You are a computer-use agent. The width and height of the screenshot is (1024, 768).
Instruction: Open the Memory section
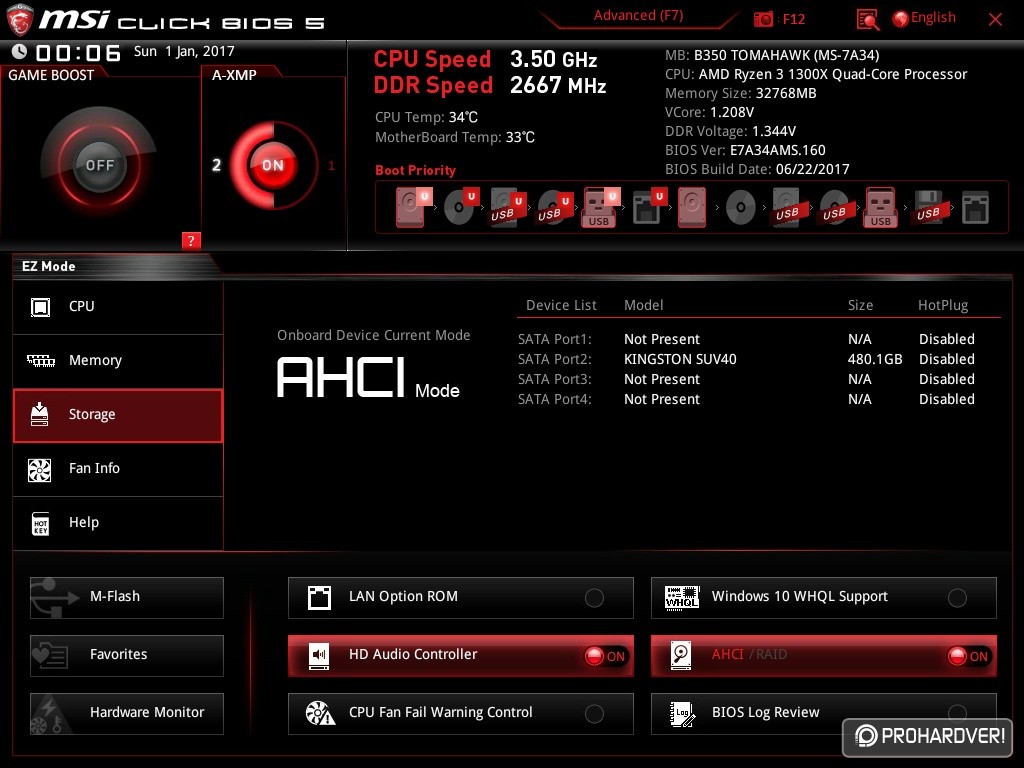click(x=118, y=360)
